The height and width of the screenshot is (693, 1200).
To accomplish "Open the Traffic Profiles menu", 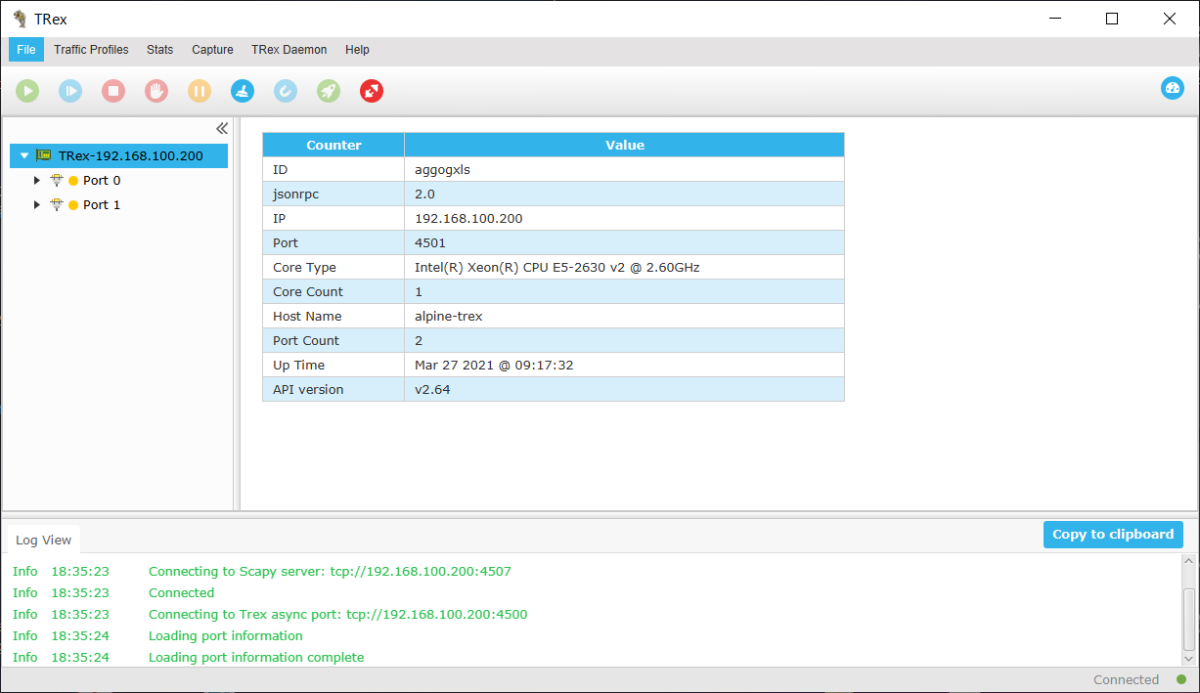I will click(x=91, y=50).
